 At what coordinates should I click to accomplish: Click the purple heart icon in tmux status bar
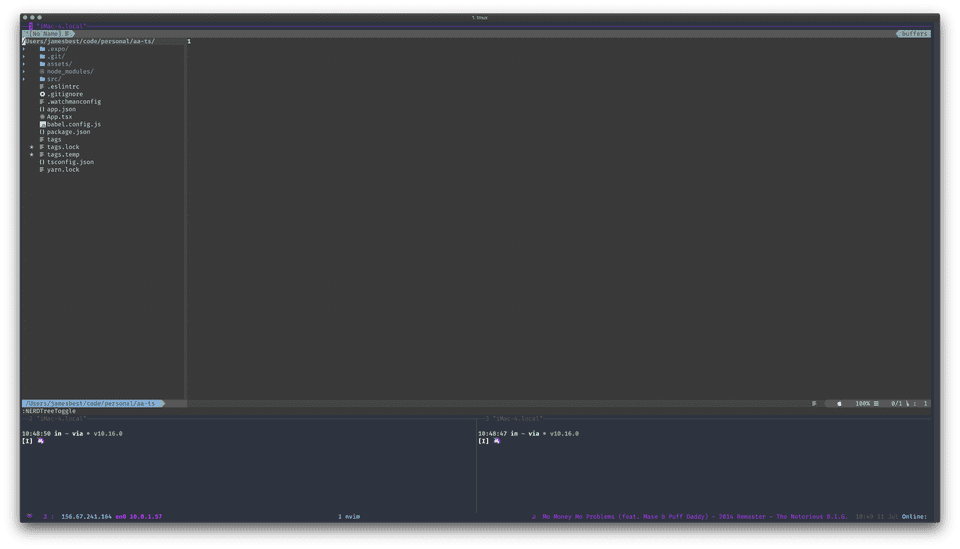pos(29,517)
